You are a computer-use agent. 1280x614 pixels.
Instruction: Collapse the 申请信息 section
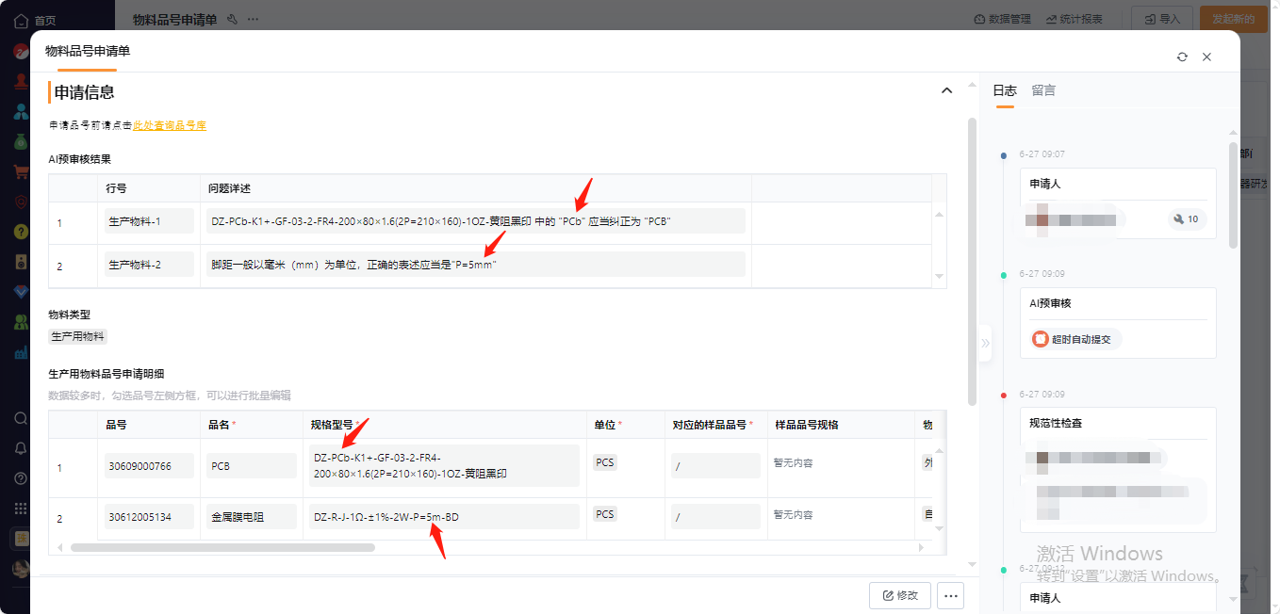[947, 91]
